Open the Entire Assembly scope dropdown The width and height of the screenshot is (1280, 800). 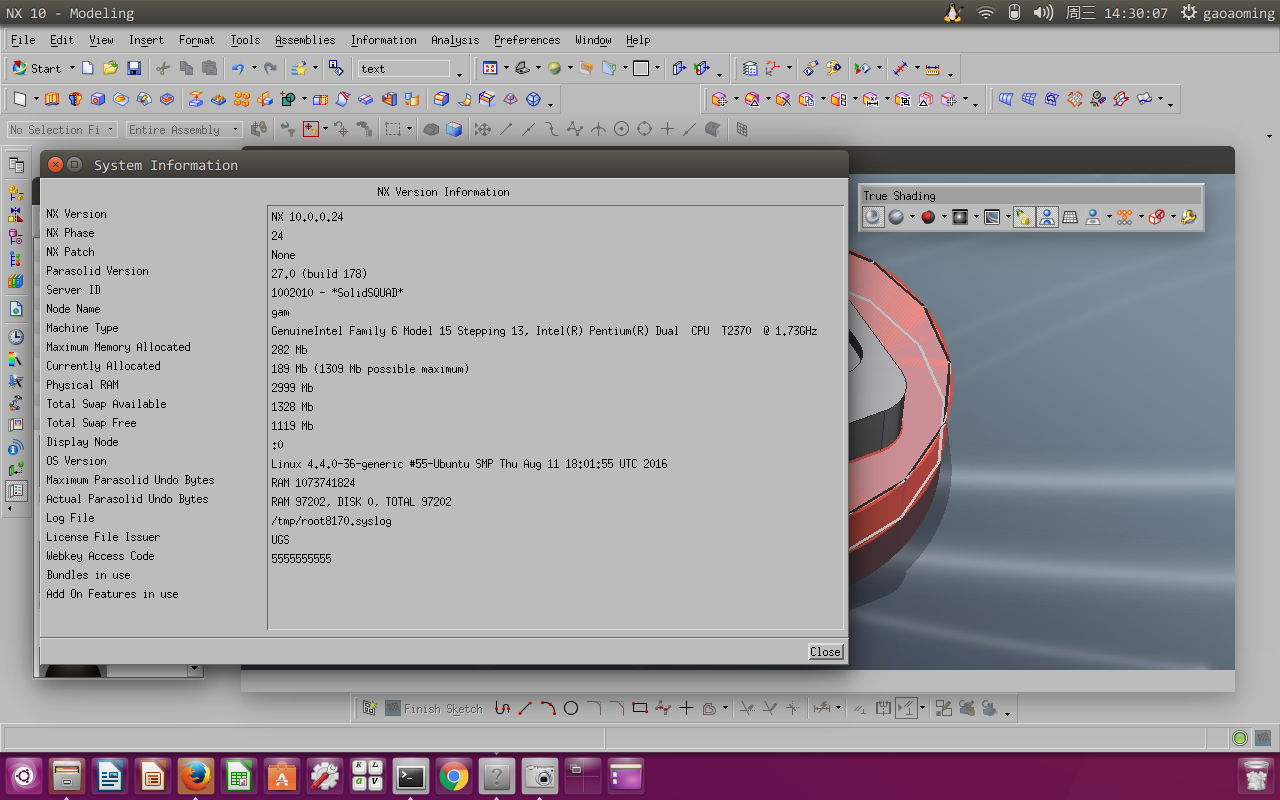point(184,130)
